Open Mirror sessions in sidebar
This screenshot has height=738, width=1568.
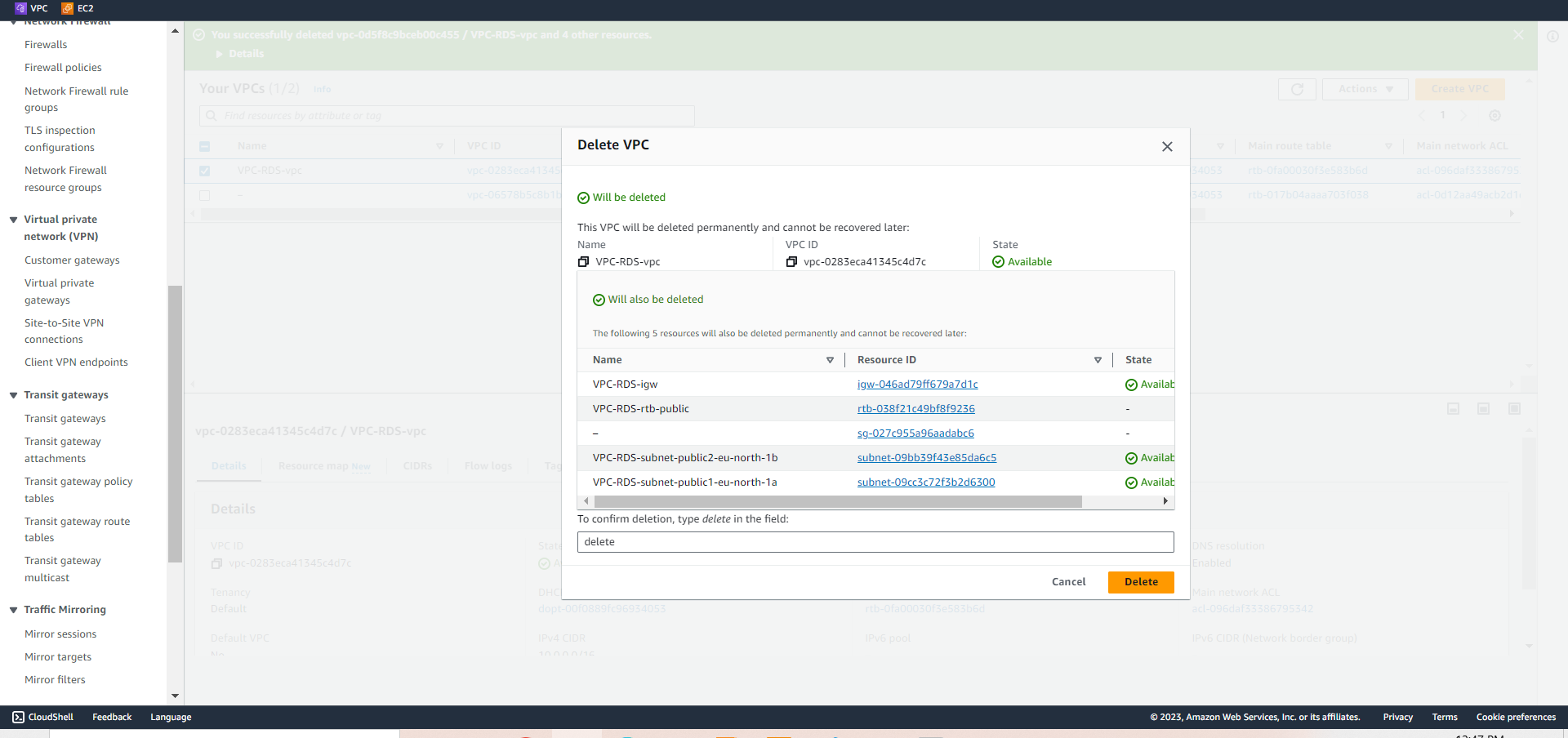pyautogui.click(x=60, y=634)
